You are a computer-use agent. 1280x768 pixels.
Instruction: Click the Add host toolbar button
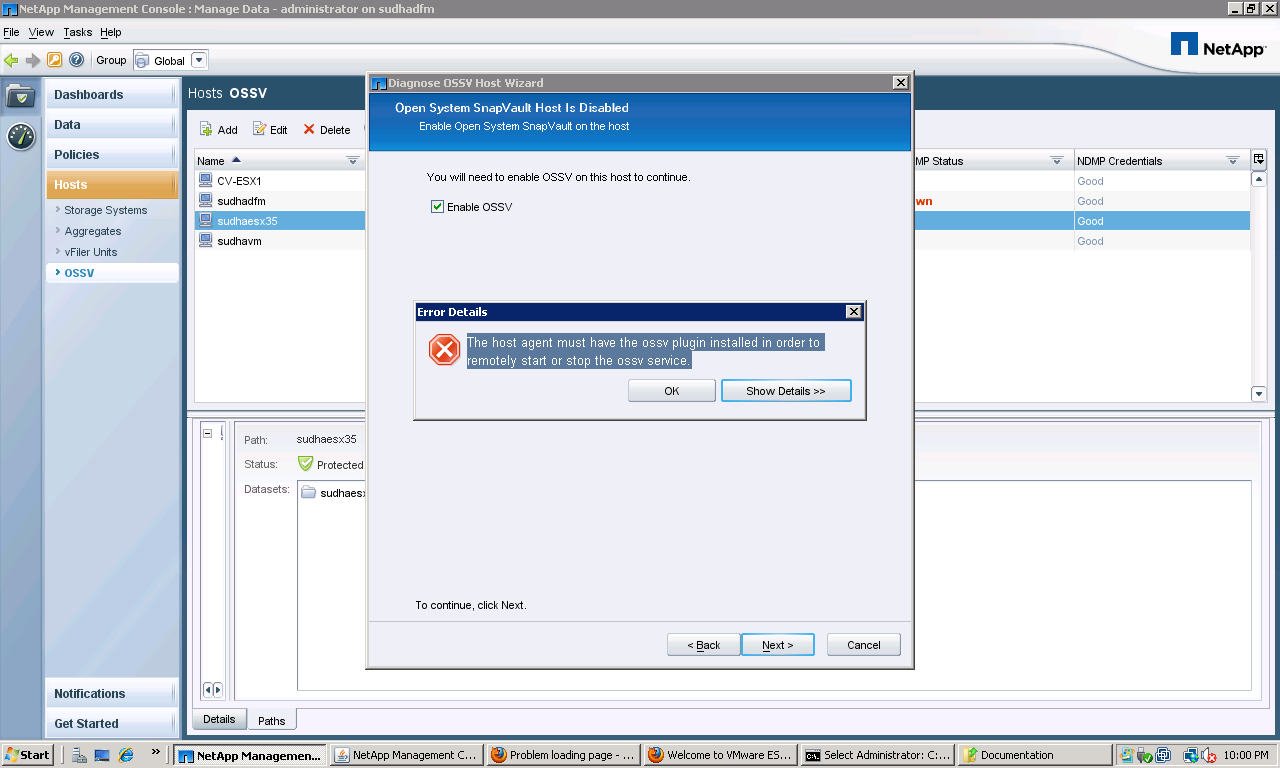pyautogui.click(x=219, y=130)
